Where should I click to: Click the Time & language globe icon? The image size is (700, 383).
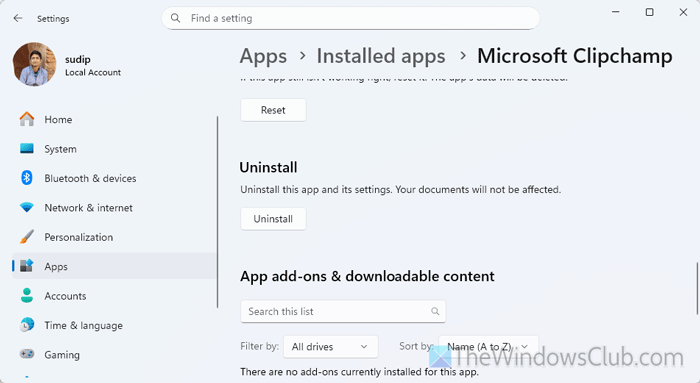tap(27, 325)
